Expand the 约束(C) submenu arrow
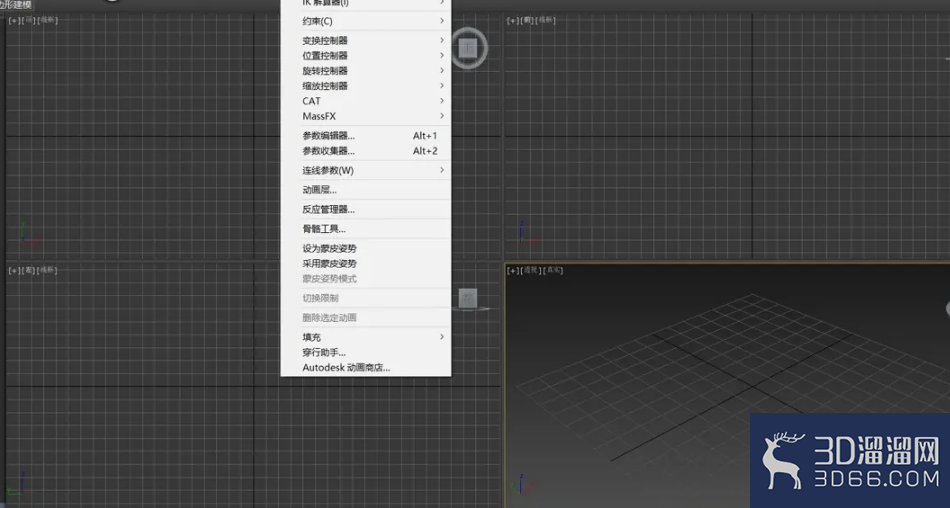The width and height of the screenshot is (950, 508). coord(442,21)
